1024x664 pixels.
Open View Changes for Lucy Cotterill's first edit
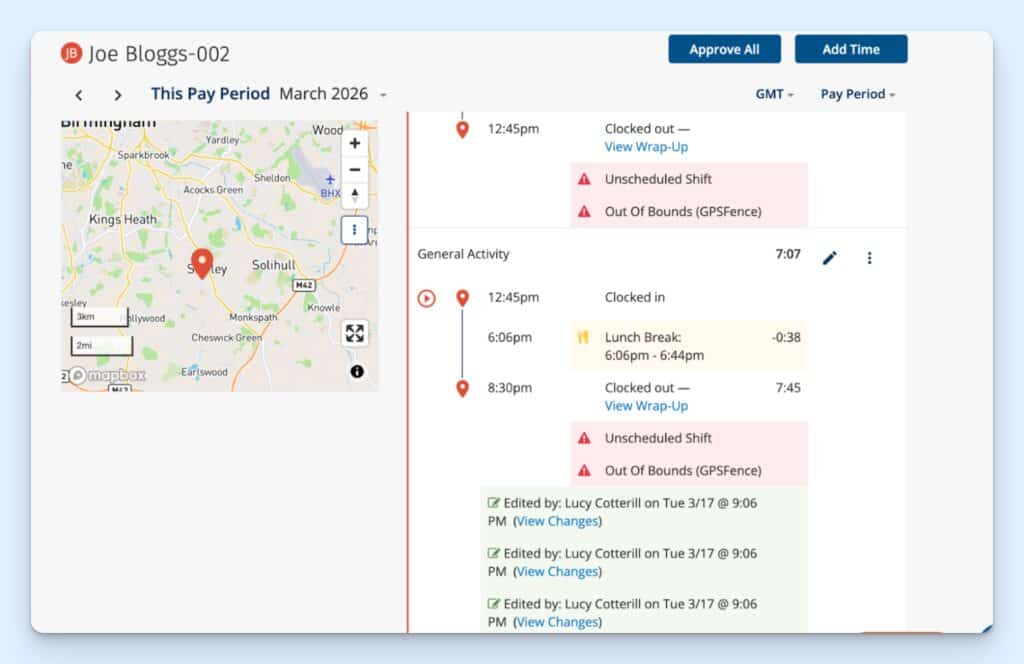pos(558,521)
